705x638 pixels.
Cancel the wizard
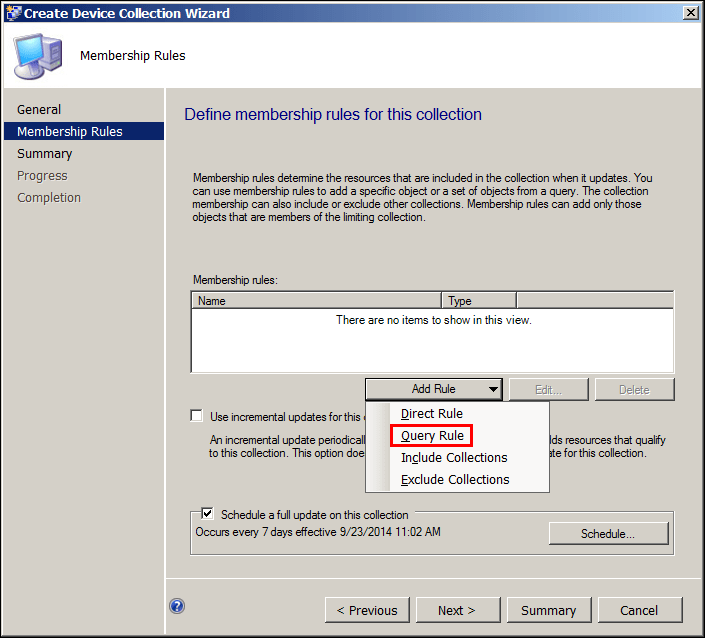click(639, 610)
